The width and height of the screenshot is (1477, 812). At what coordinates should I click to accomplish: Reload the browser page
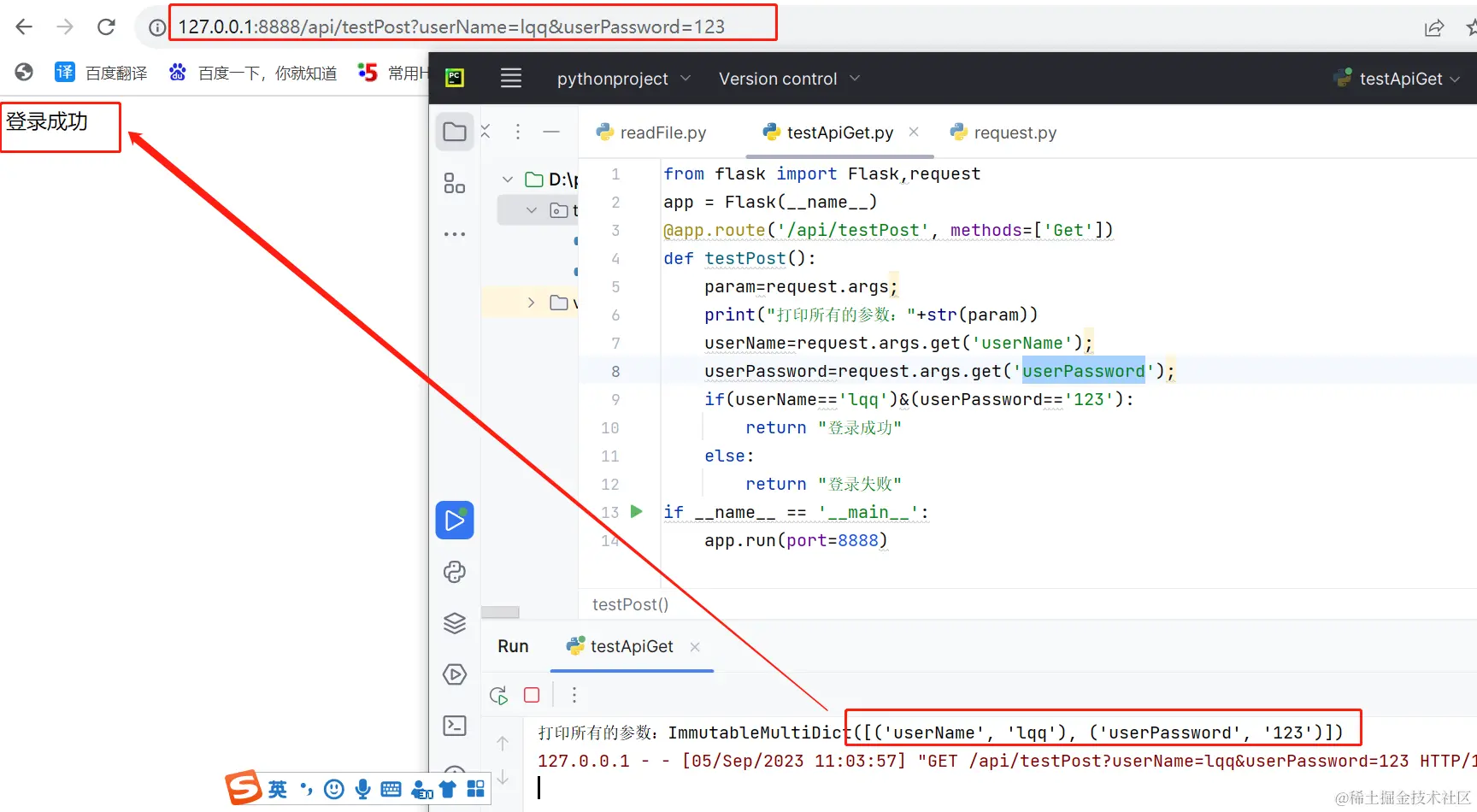(x=106, y=26)
